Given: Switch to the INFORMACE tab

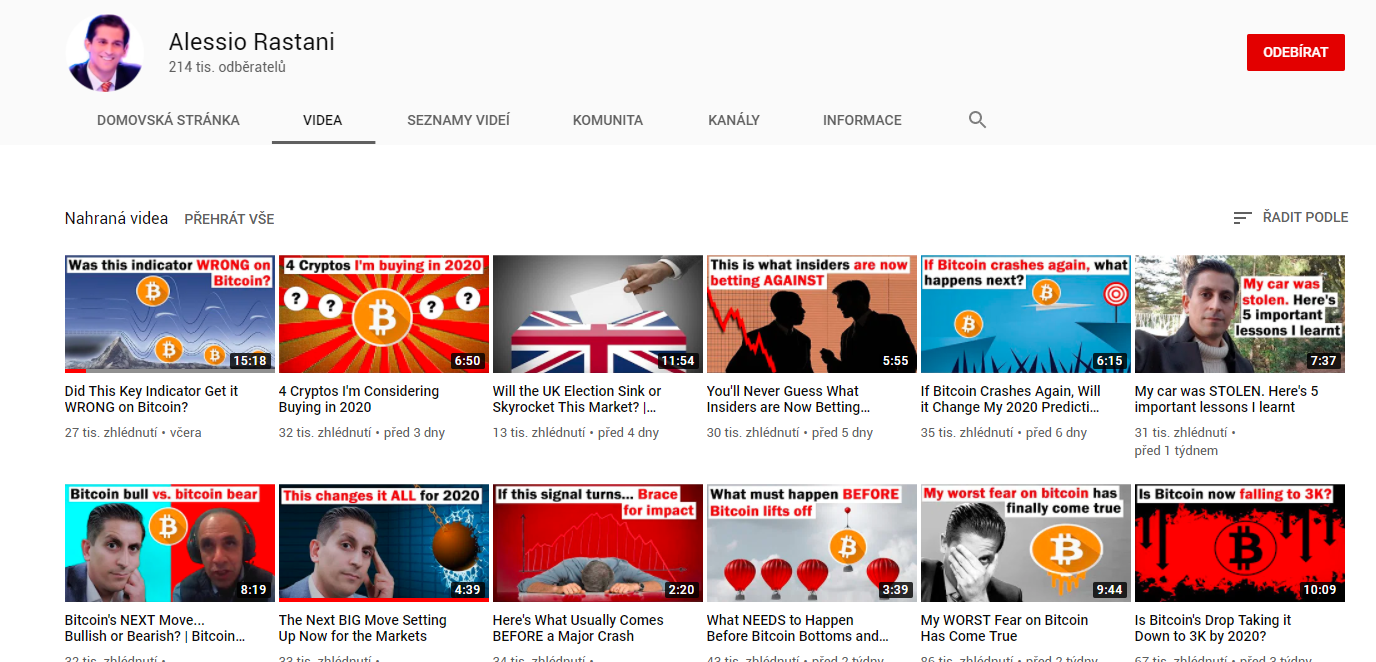Looking at the screenshot, I should (x=862, y=120).
